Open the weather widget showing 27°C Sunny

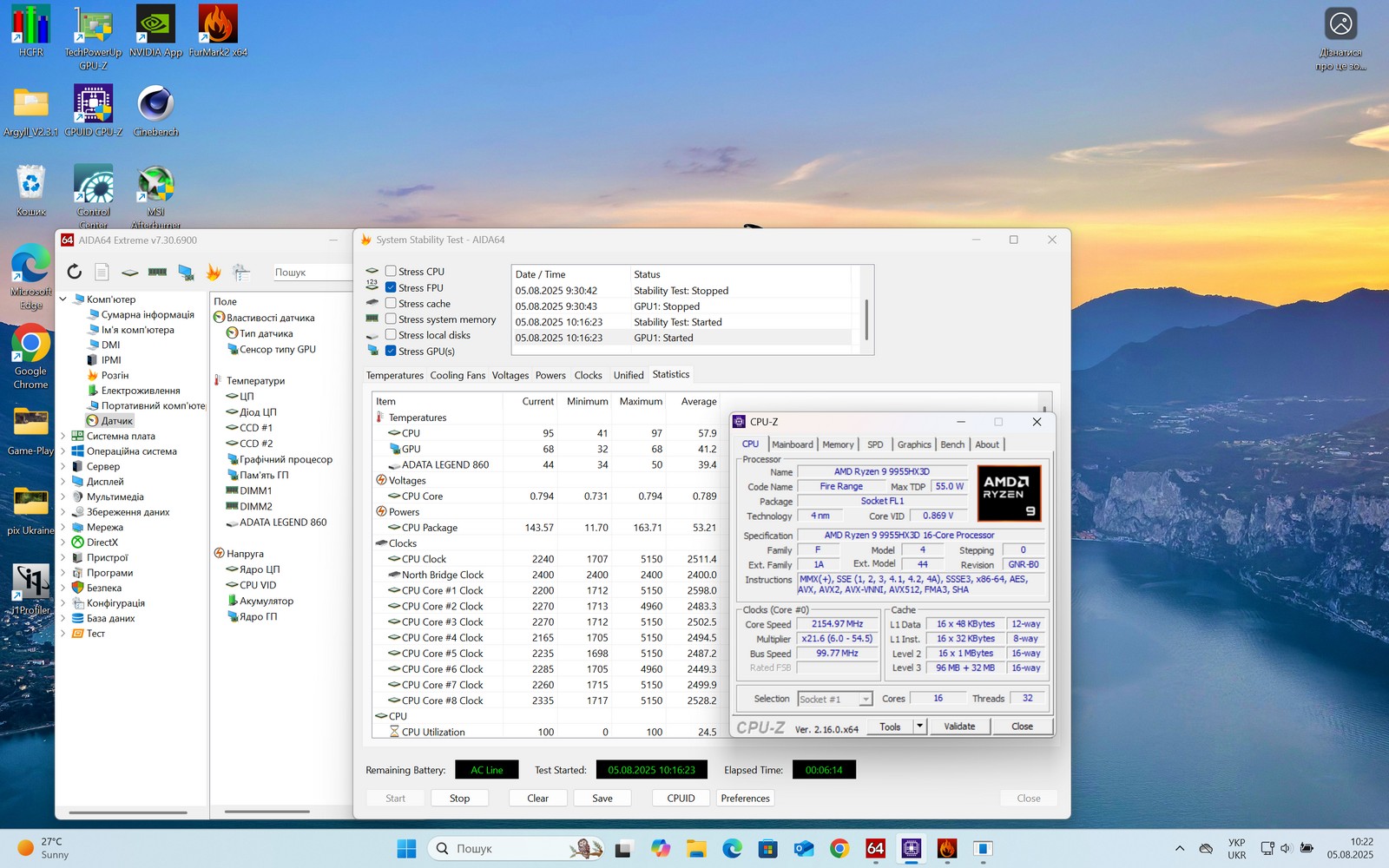click(x=43, y=848)
